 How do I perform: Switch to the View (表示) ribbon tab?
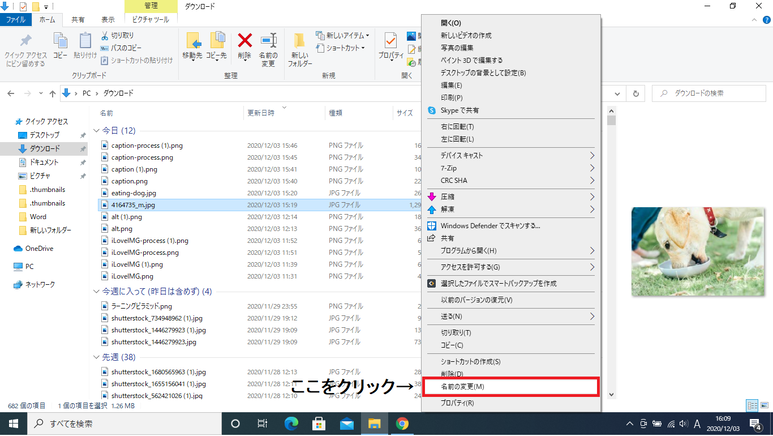[x=108, y=20]
